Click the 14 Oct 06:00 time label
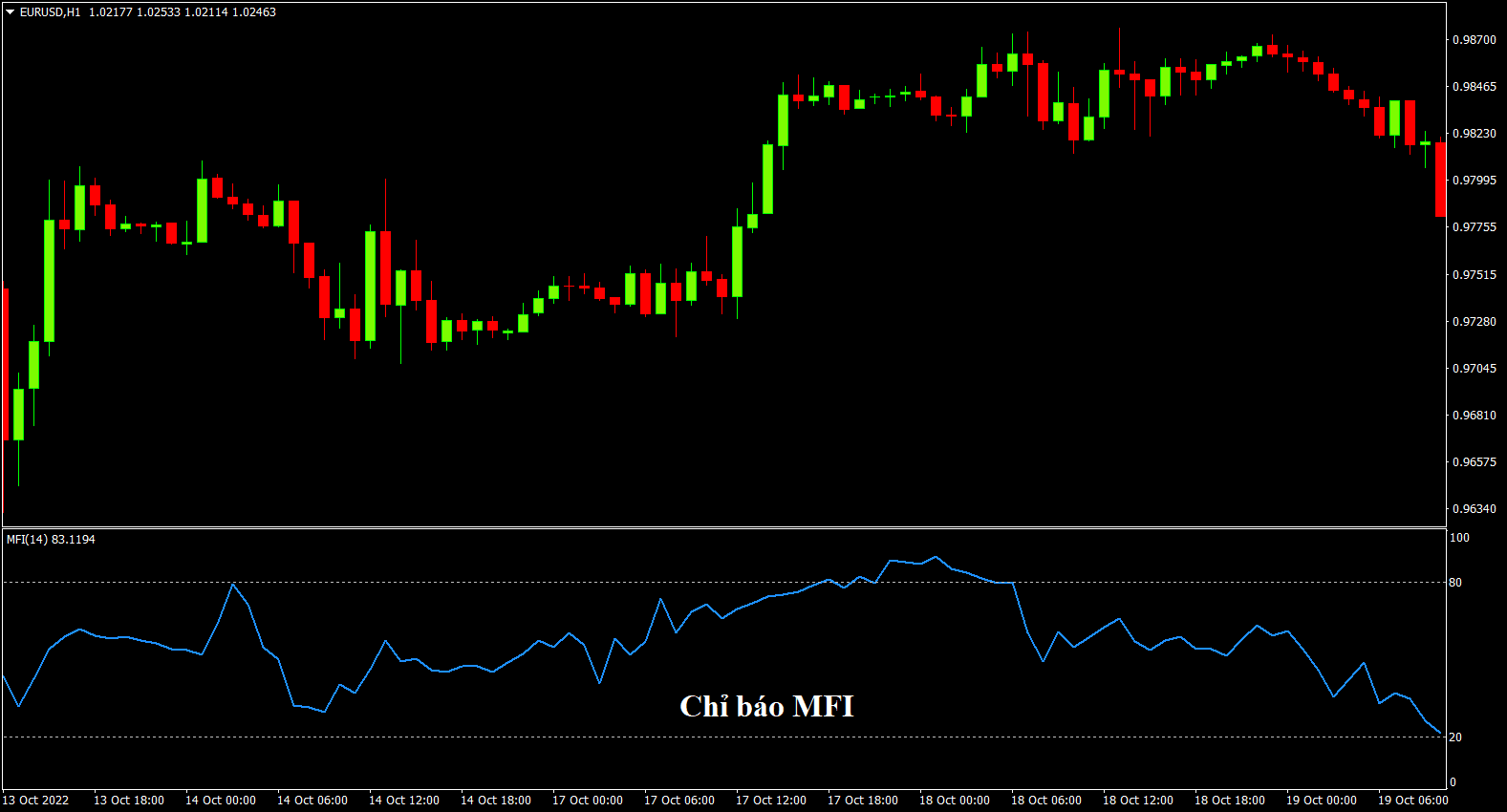 click(312, 801)
